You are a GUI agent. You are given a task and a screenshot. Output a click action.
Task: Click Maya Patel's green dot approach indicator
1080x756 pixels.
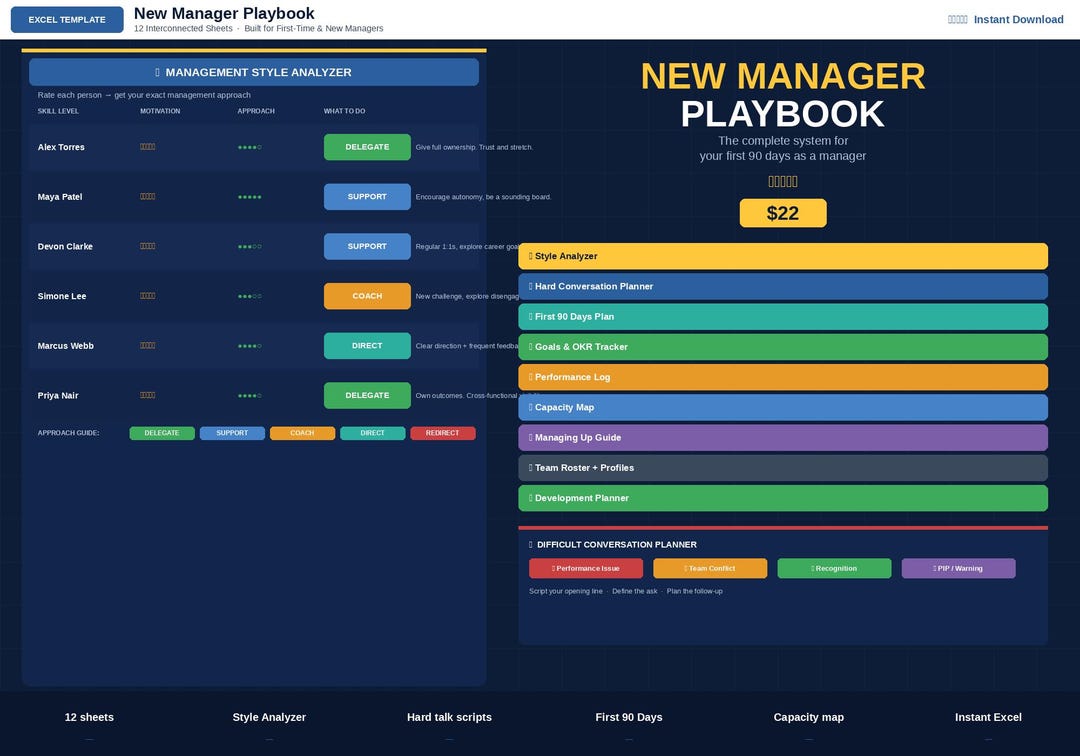pos(249,197)
